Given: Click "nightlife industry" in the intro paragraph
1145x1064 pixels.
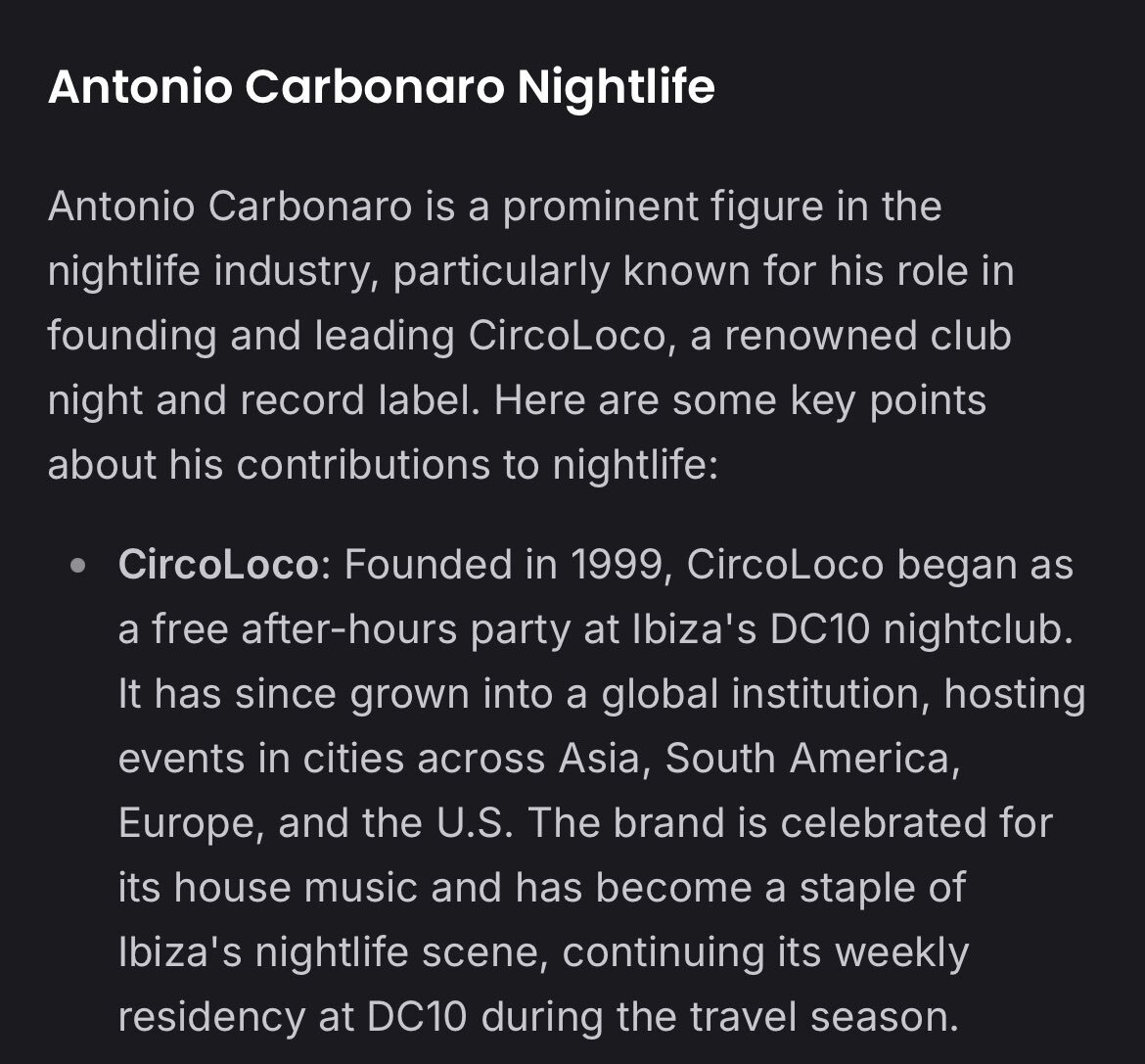Looking at the screenshot, I should point(212,272).
